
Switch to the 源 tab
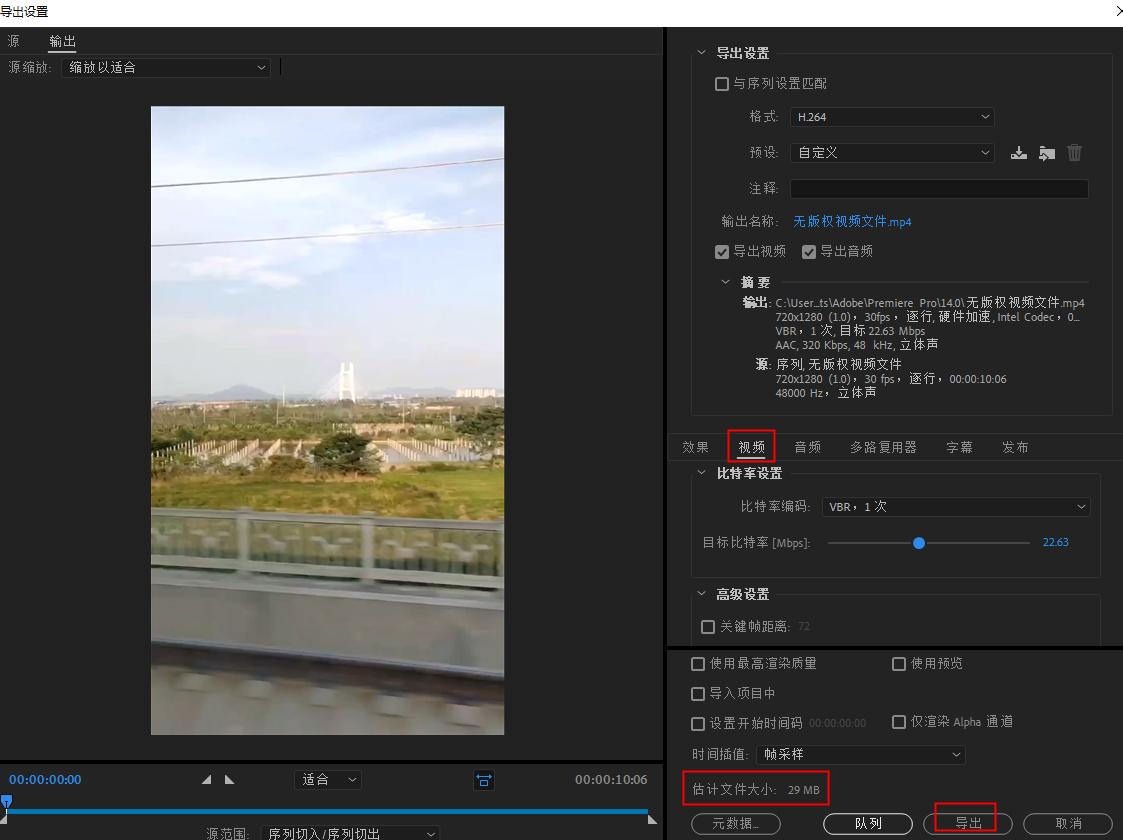pyautogui.click(x=13, y=41)
